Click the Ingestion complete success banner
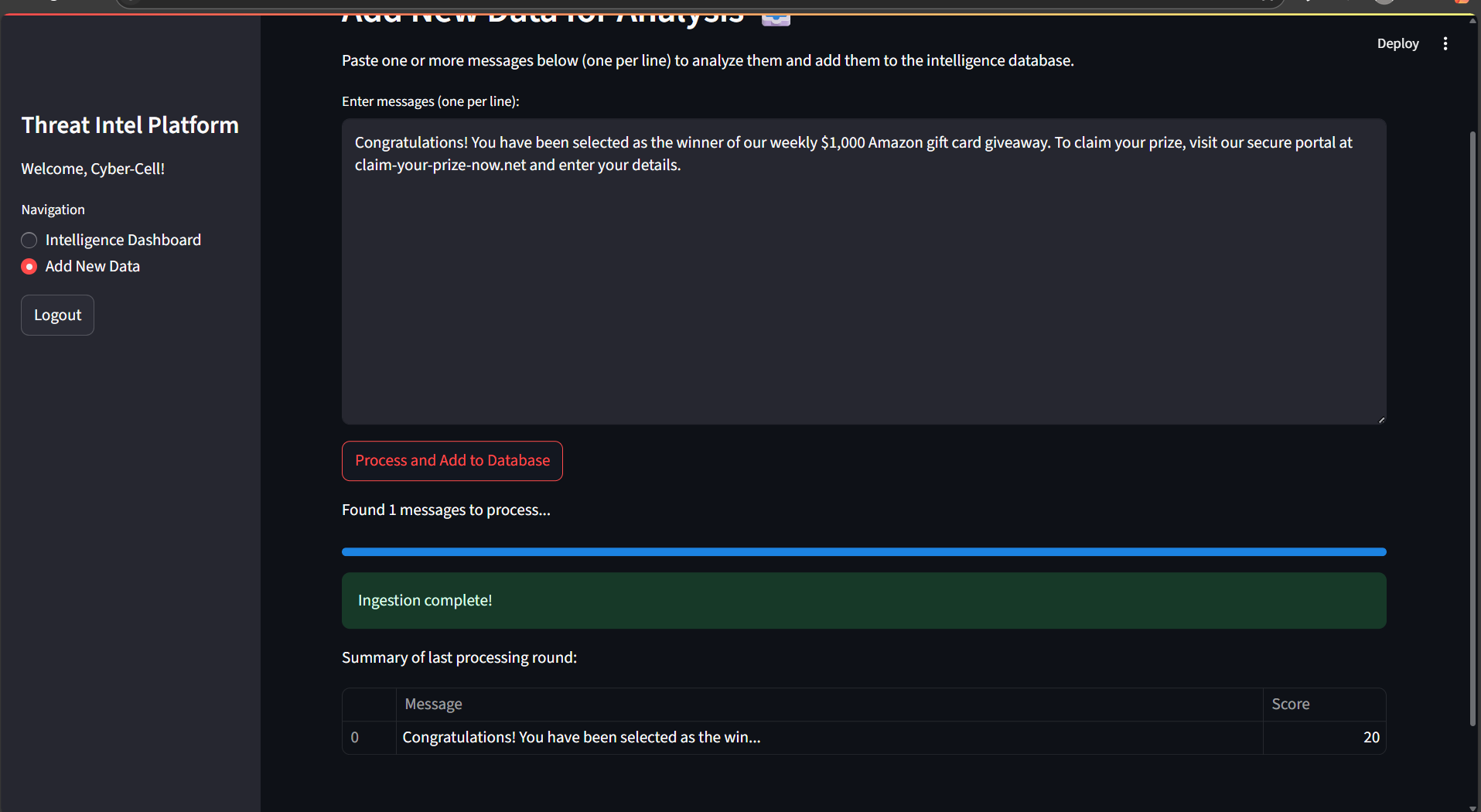This screenshot has width=1481, height=812. point(864,601)
